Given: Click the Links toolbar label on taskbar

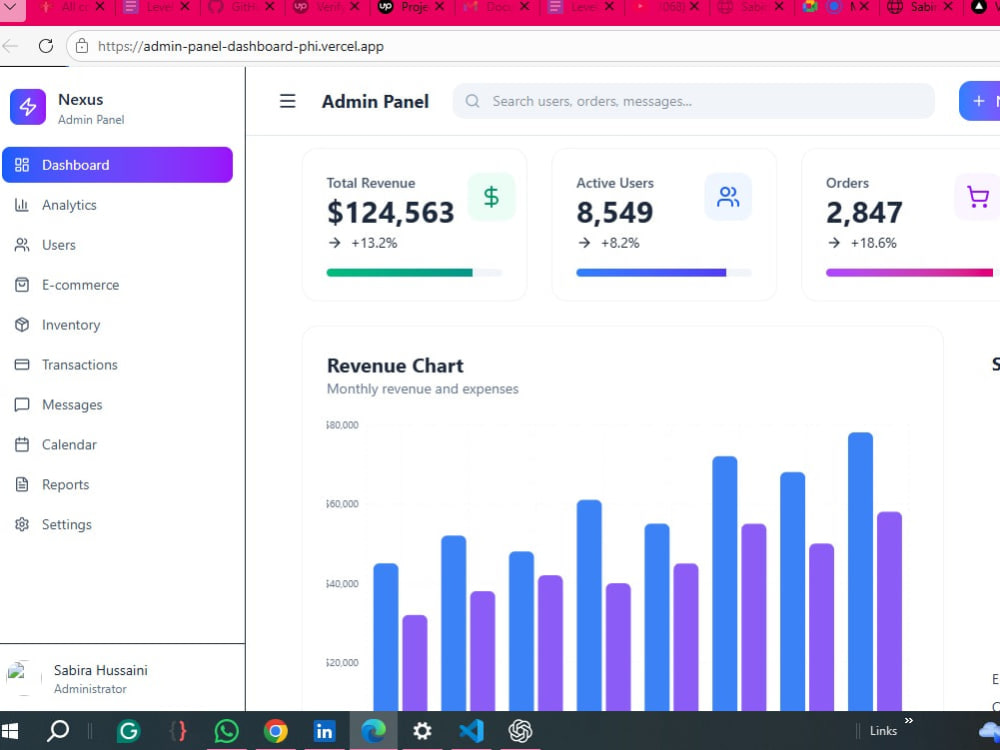Looking at the screenshot, I should [x=883, y=731].
